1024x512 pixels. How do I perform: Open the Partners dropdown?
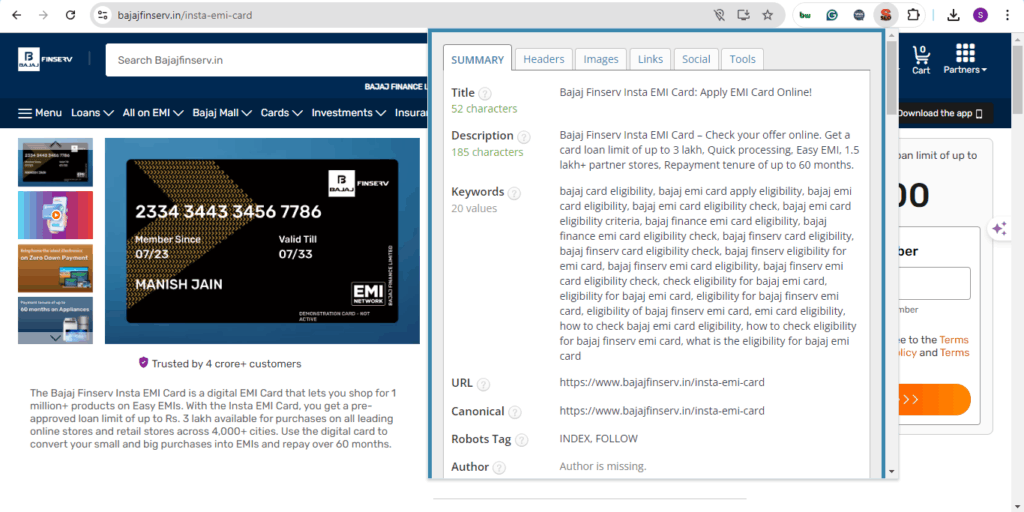pos(965,59)
